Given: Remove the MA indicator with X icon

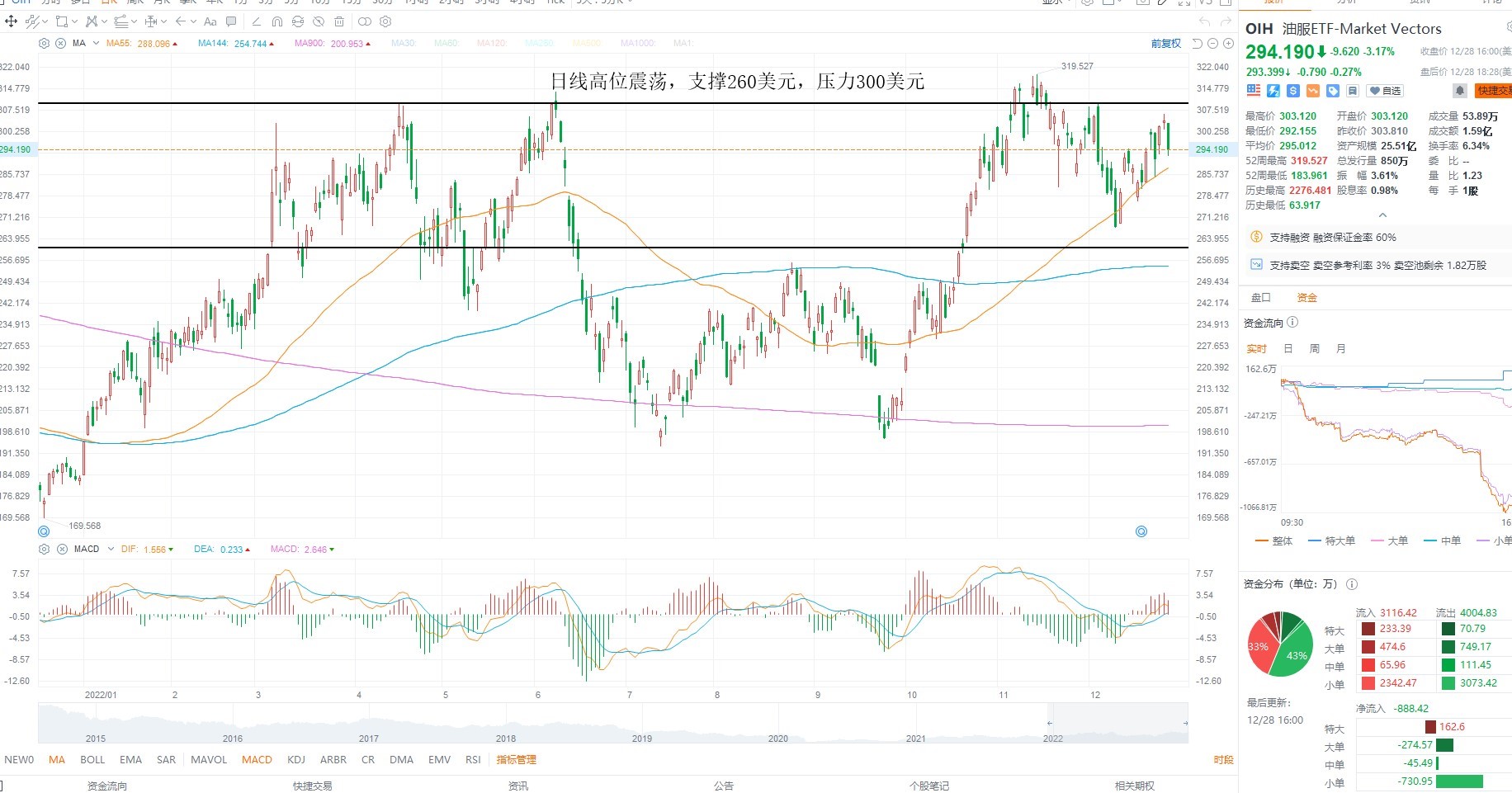Looking at the screenshot, I should tap(60, 43).
